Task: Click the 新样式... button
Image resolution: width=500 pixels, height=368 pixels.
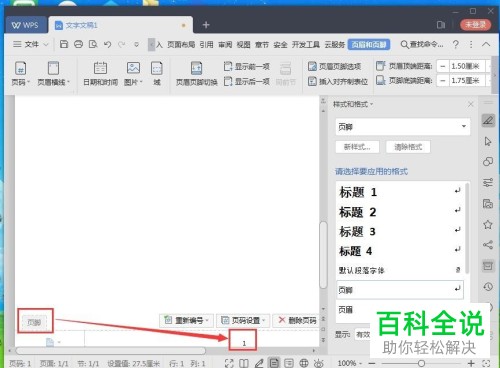Action: [x=357, y=147]
